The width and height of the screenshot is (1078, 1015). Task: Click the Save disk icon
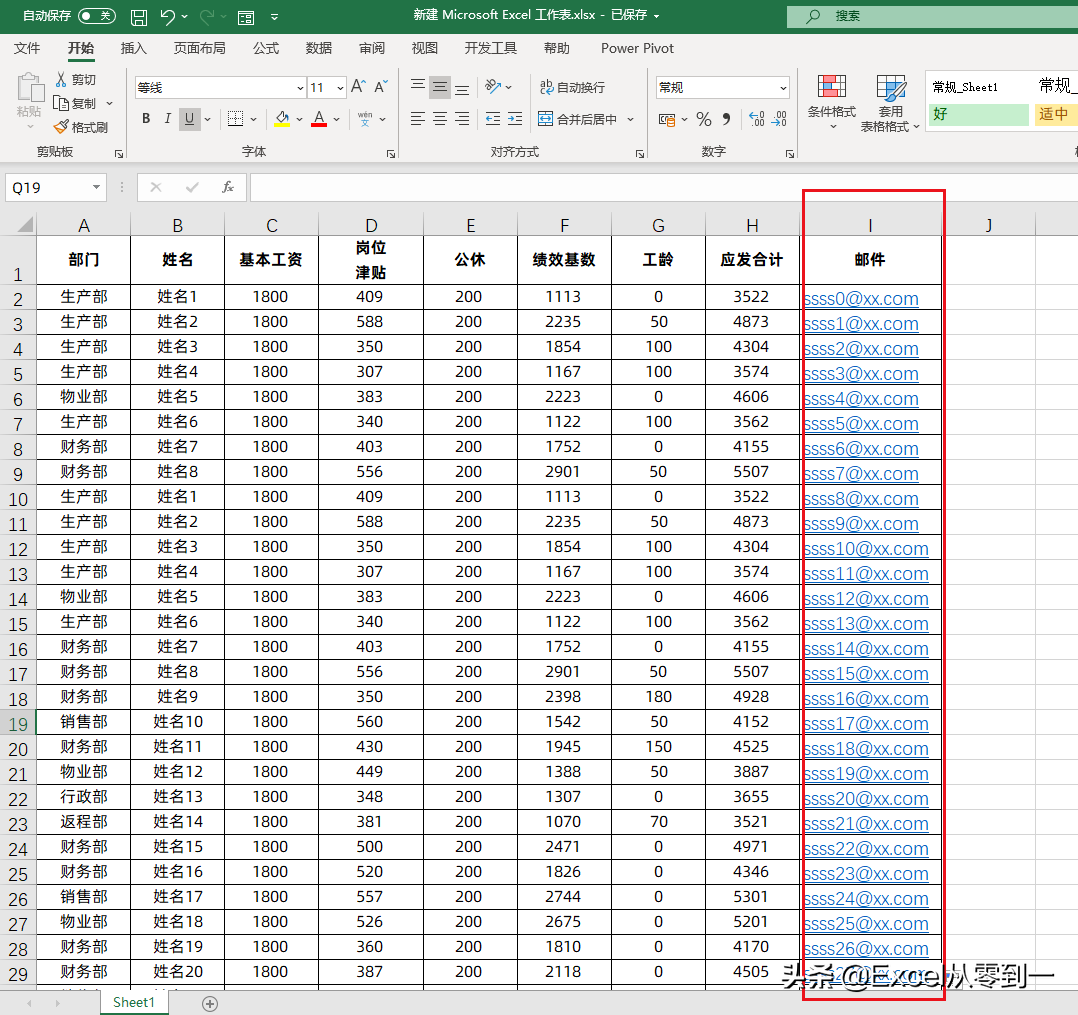139,17
